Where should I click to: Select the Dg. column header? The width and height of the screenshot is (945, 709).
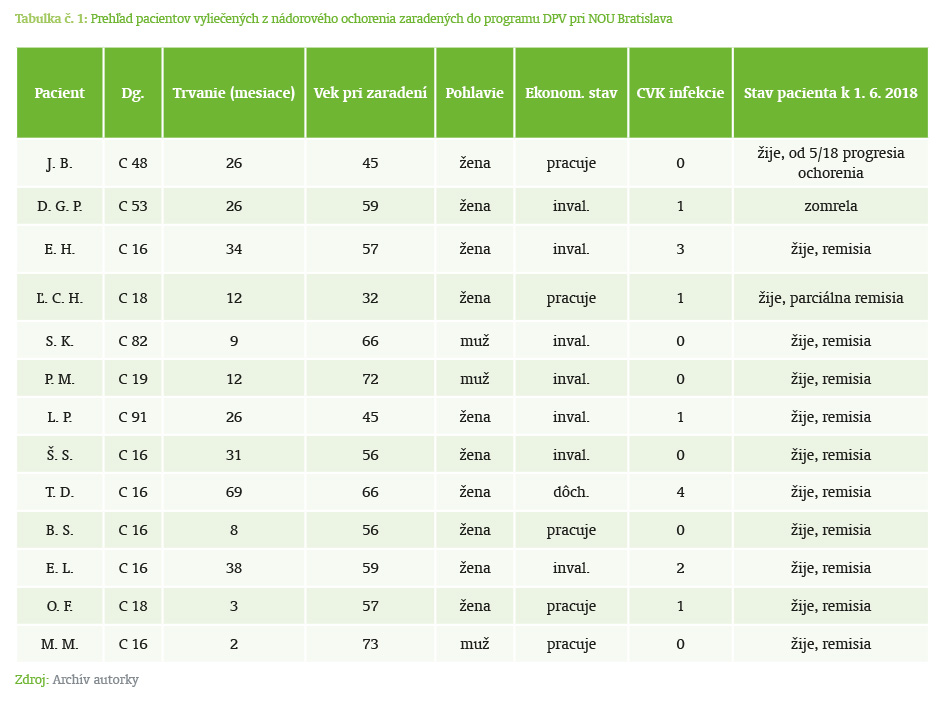(133, 93)
